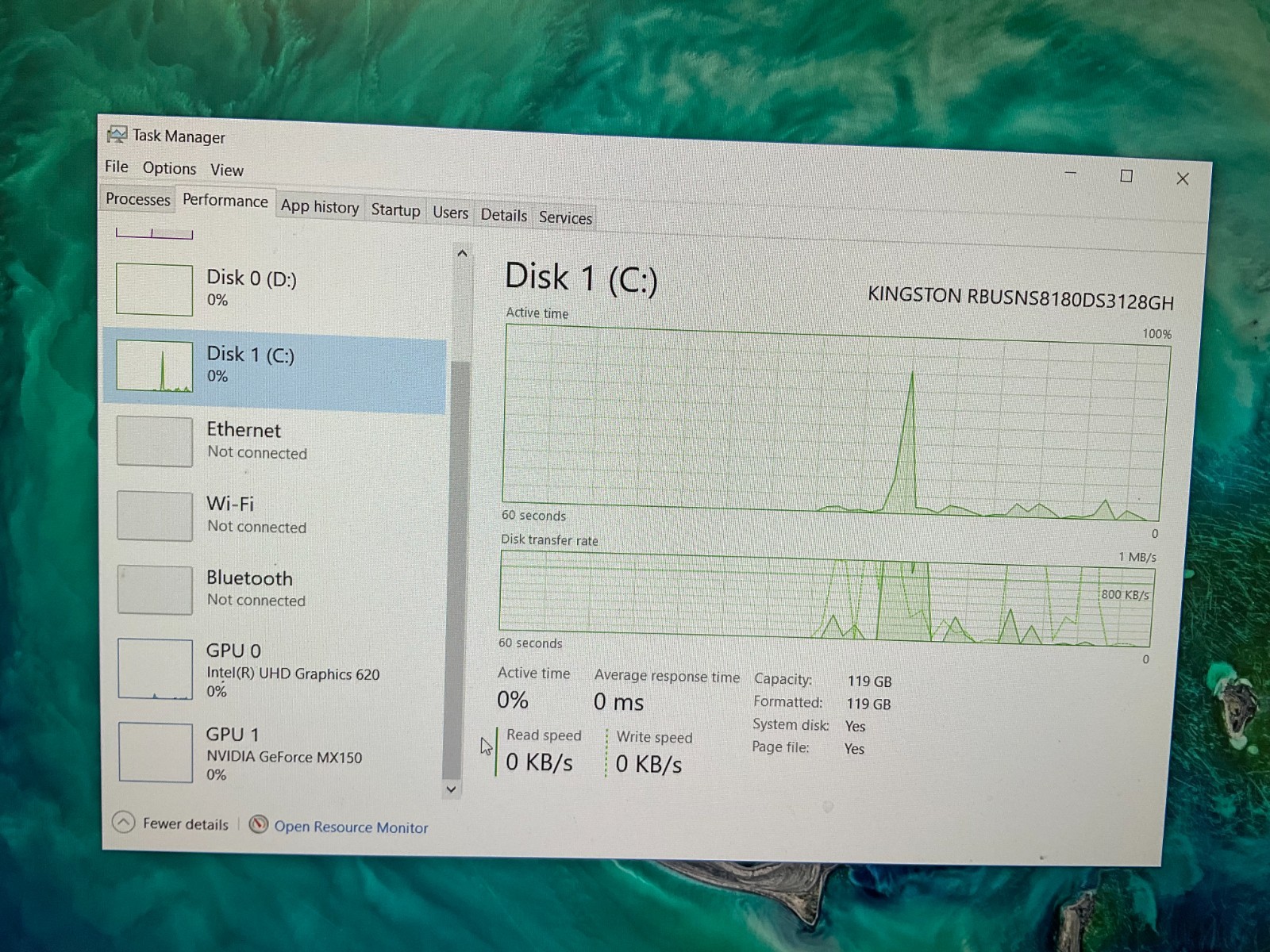Click the sidebar scrollbar thumb
This screenshot has width=1270, height=952.
point(455,570)
